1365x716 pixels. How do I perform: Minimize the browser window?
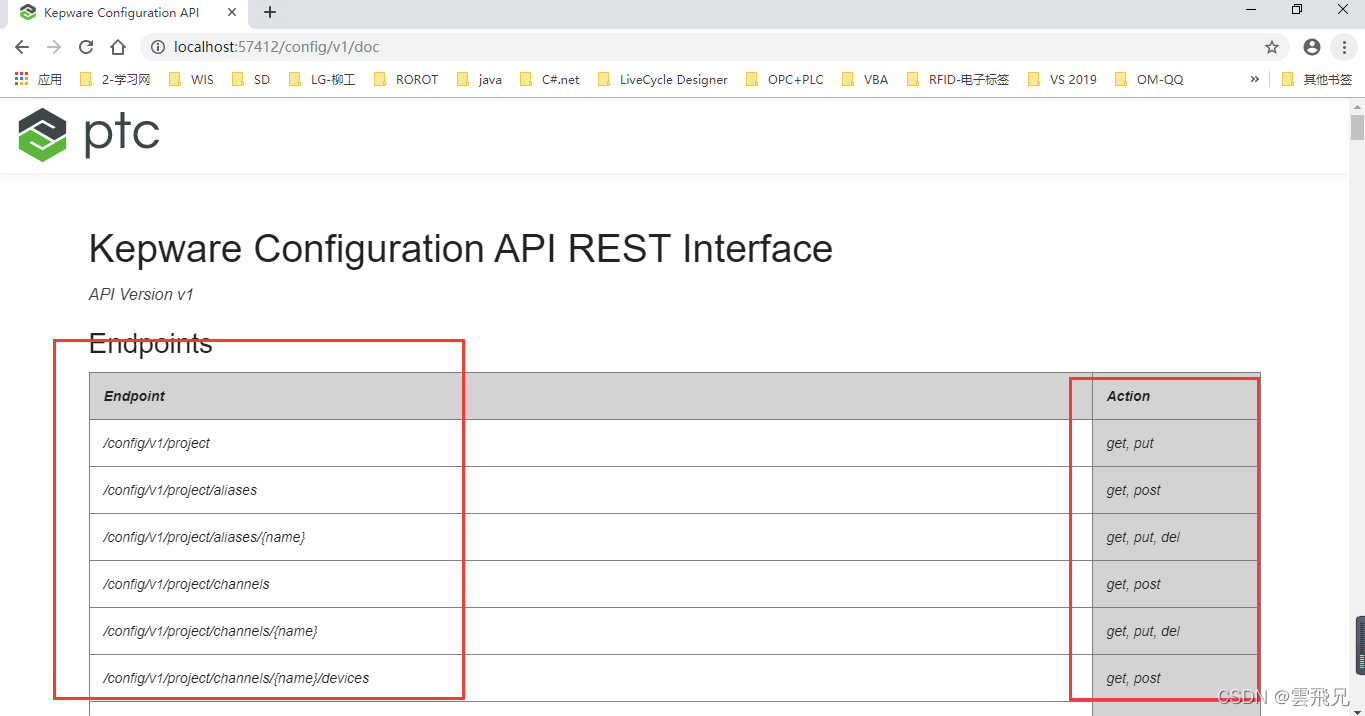click(x=1251, y=10)
